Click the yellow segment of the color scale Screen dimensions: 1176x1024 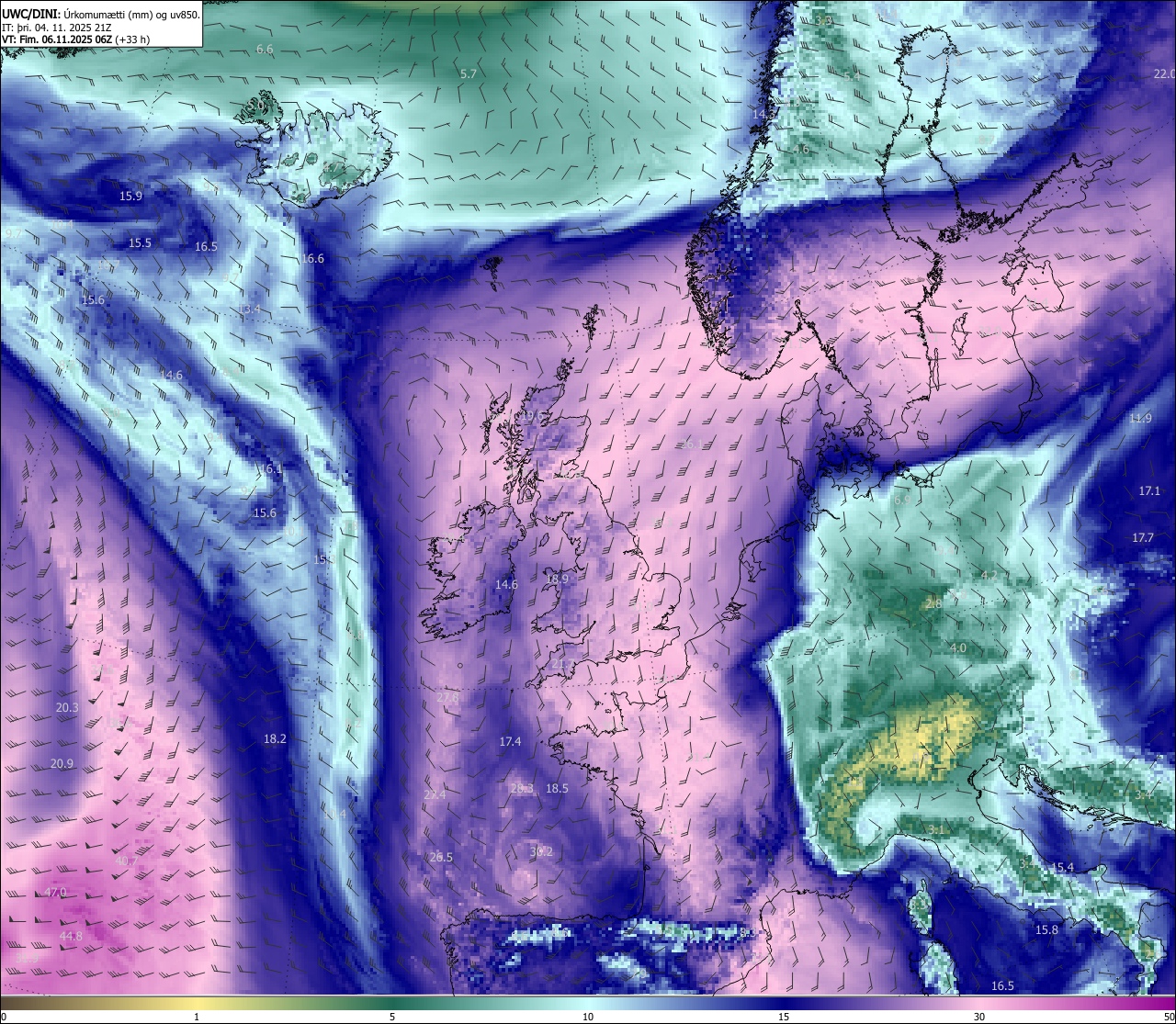pyautogui.click(x=196, y=1002)
